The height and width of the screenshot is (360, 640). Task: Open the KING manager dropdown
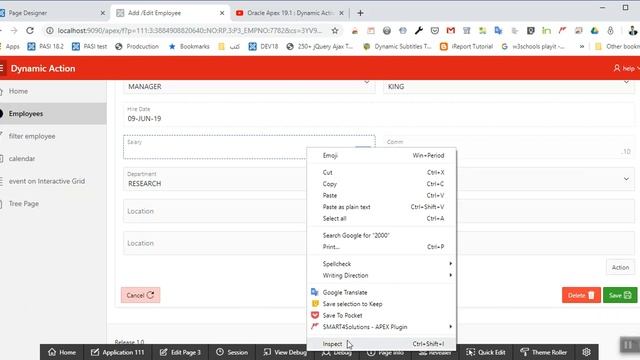[509, 86]
